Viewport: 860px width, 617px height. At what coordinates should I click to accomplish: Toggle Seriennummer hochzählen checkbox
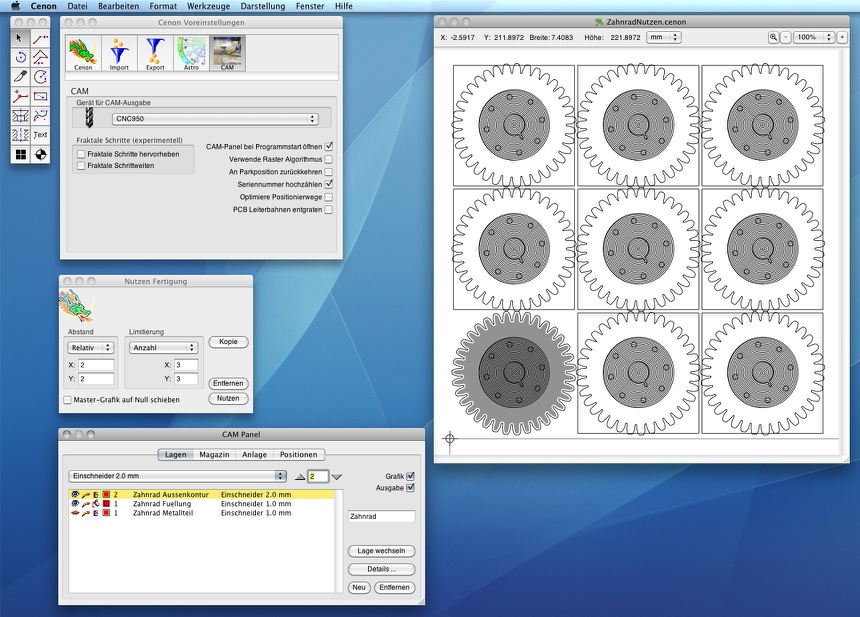click(x=329, y=184)
